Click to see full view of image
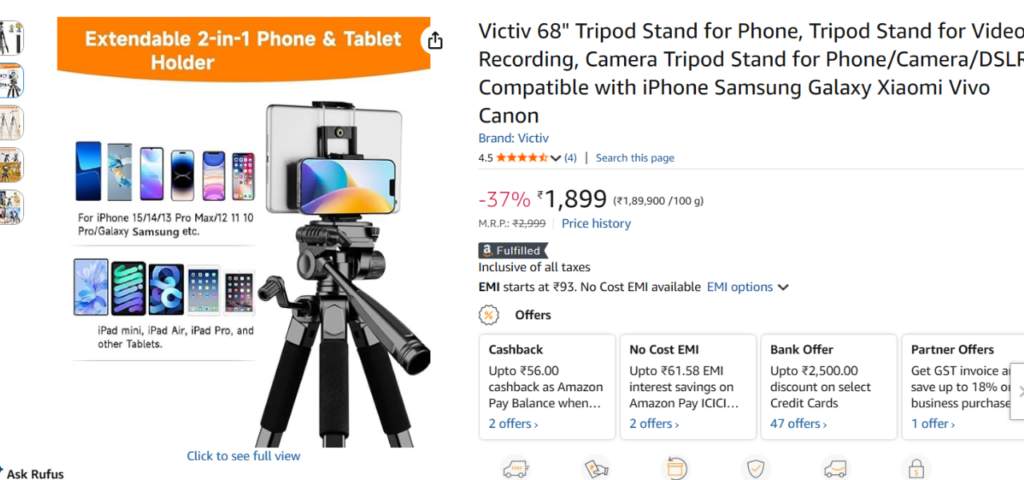 [x=243, y=456]
